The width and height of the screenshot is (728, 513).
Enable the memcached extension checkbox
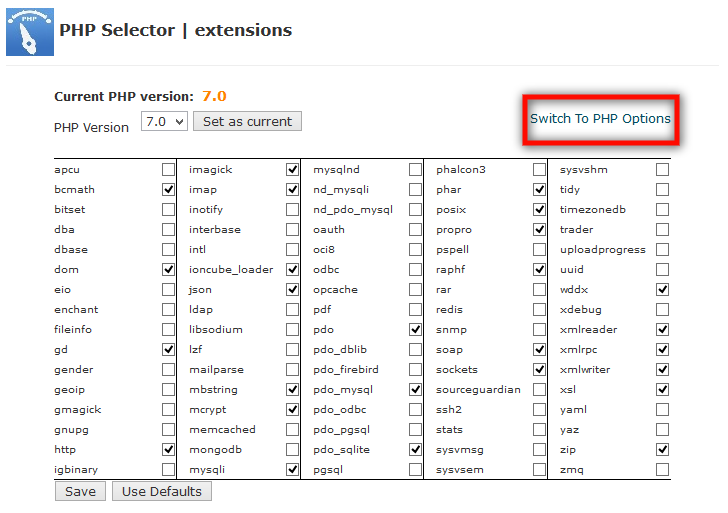coord(292,430)
